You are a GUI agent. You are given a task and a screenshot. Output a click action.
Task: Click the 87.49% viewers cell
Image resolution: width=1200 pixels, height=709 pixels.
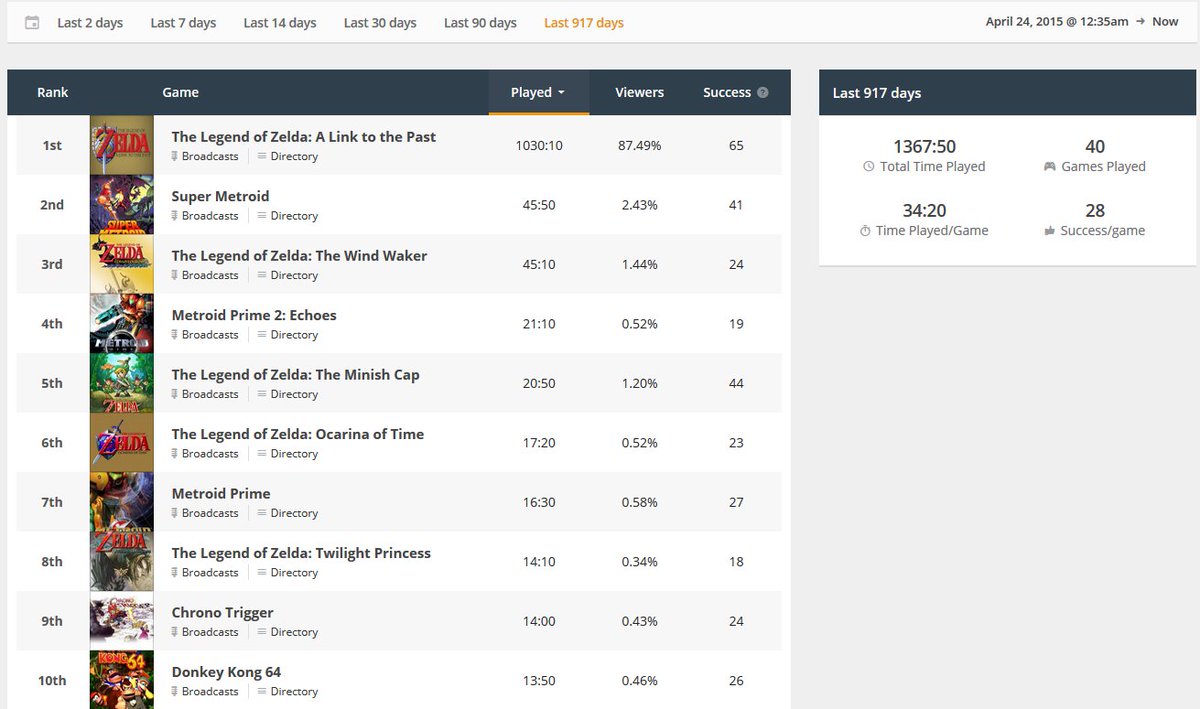(x=639, y=146)
